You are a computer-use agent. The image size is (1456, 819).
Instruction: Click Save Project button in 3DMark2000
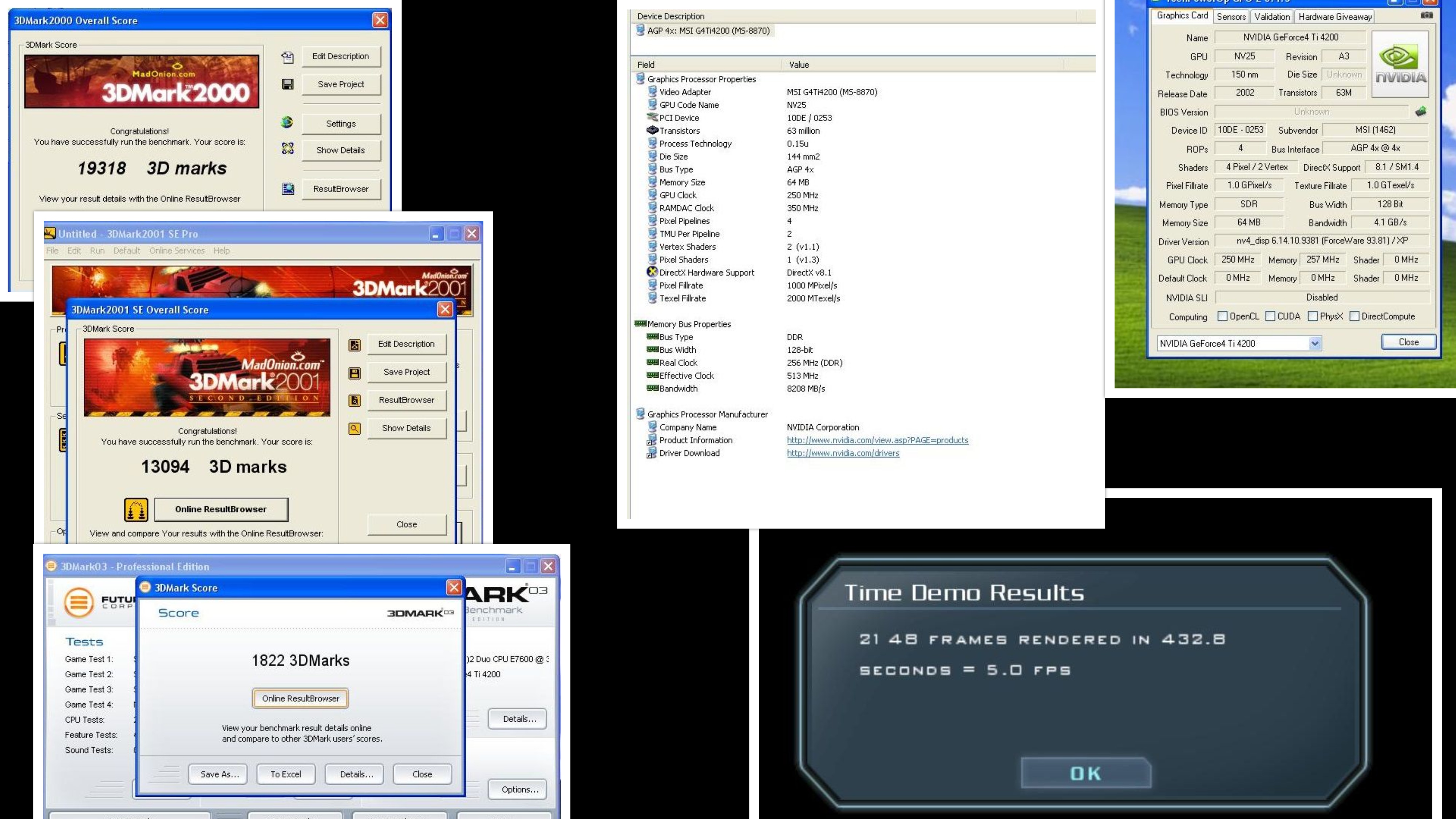341,84
